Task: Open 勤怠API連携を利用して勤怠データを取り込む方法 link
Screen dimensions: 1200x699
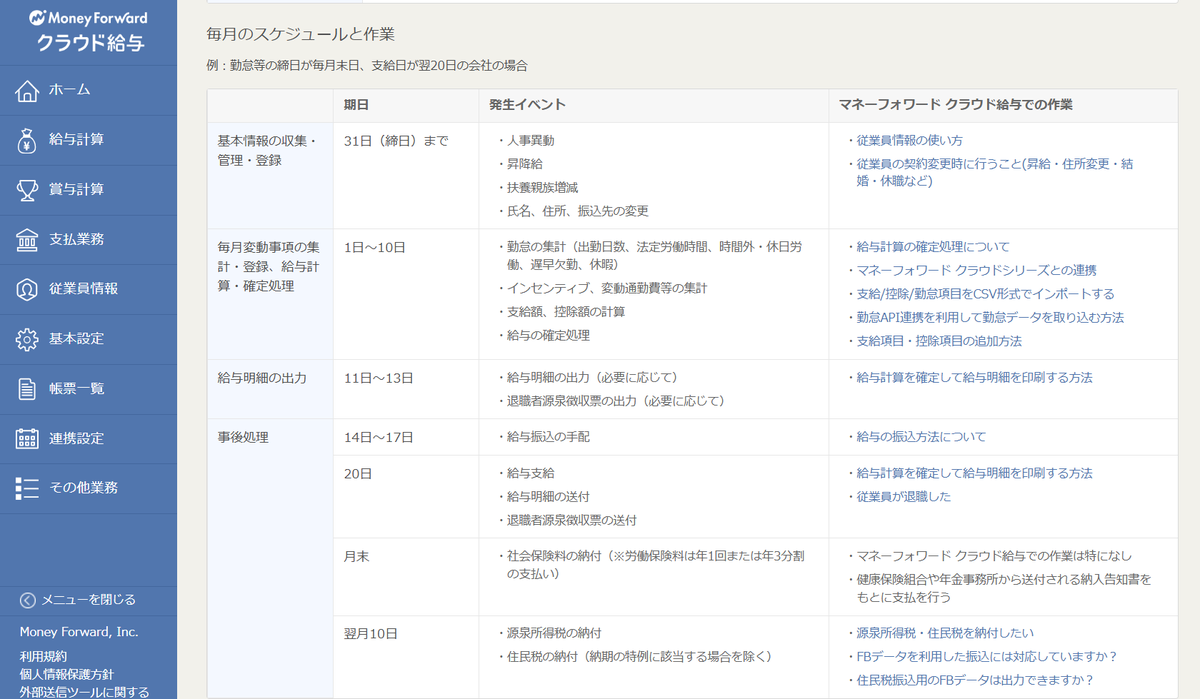Action: click(990, 318)
